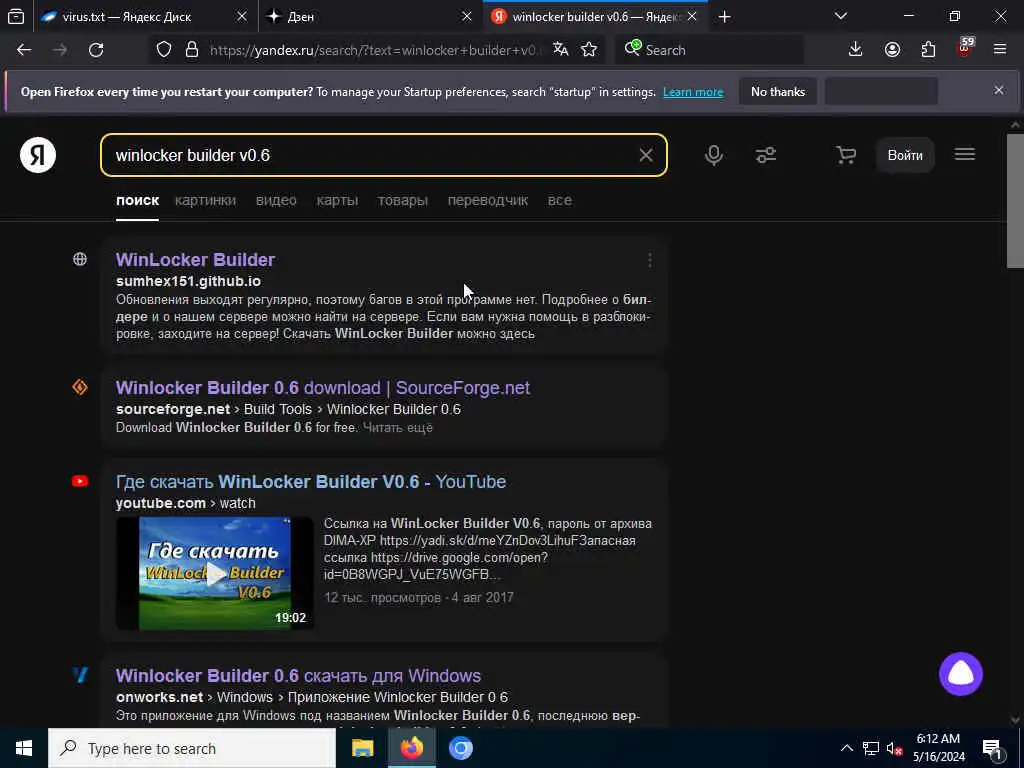Open the Firefox account icon
The height and width of the screenshot is (768, 1024).
(x=892, y=50)
